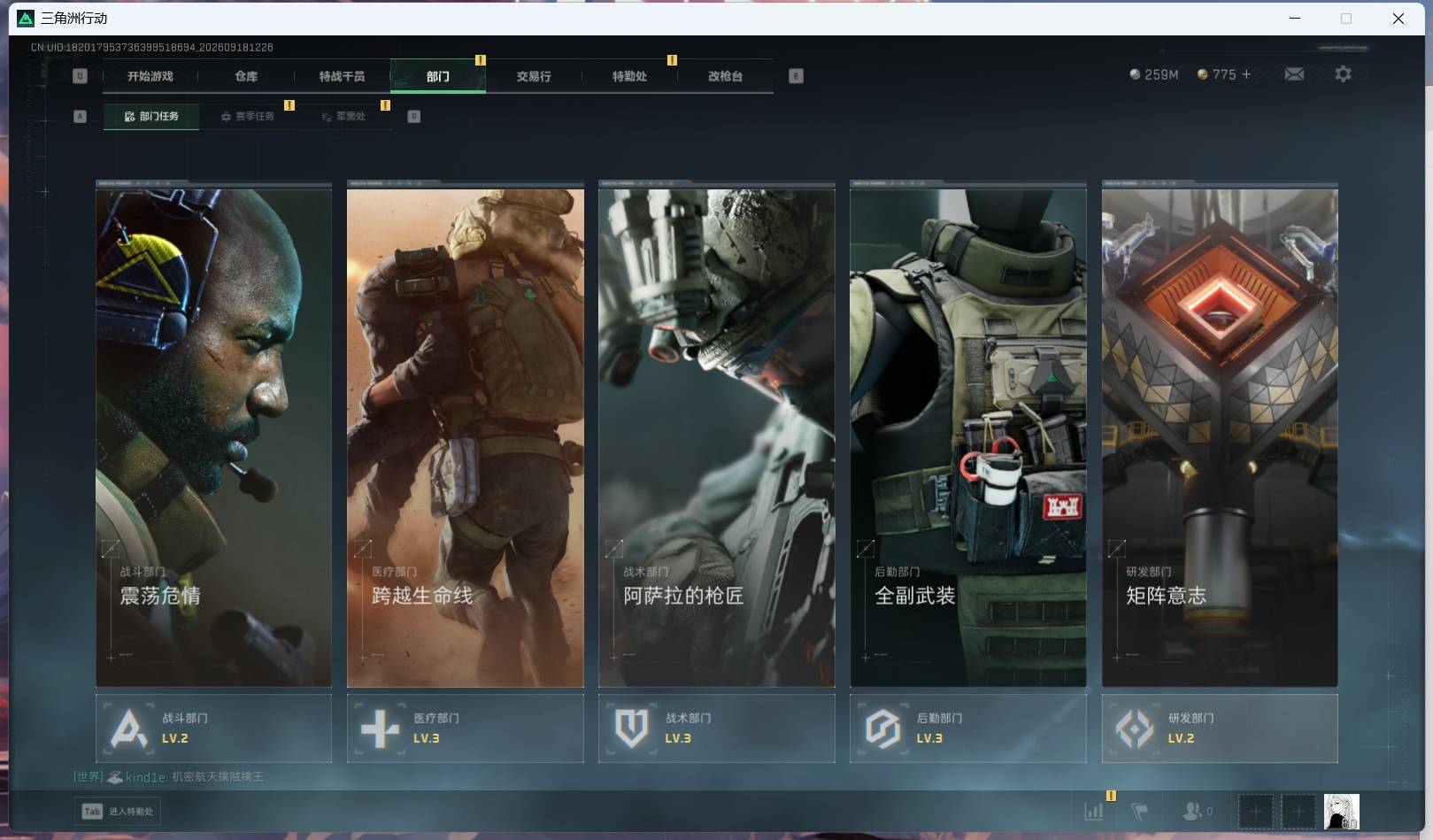Open the friends list icon
This screenshot has width=1433, height=840.
coord(1192,811)
